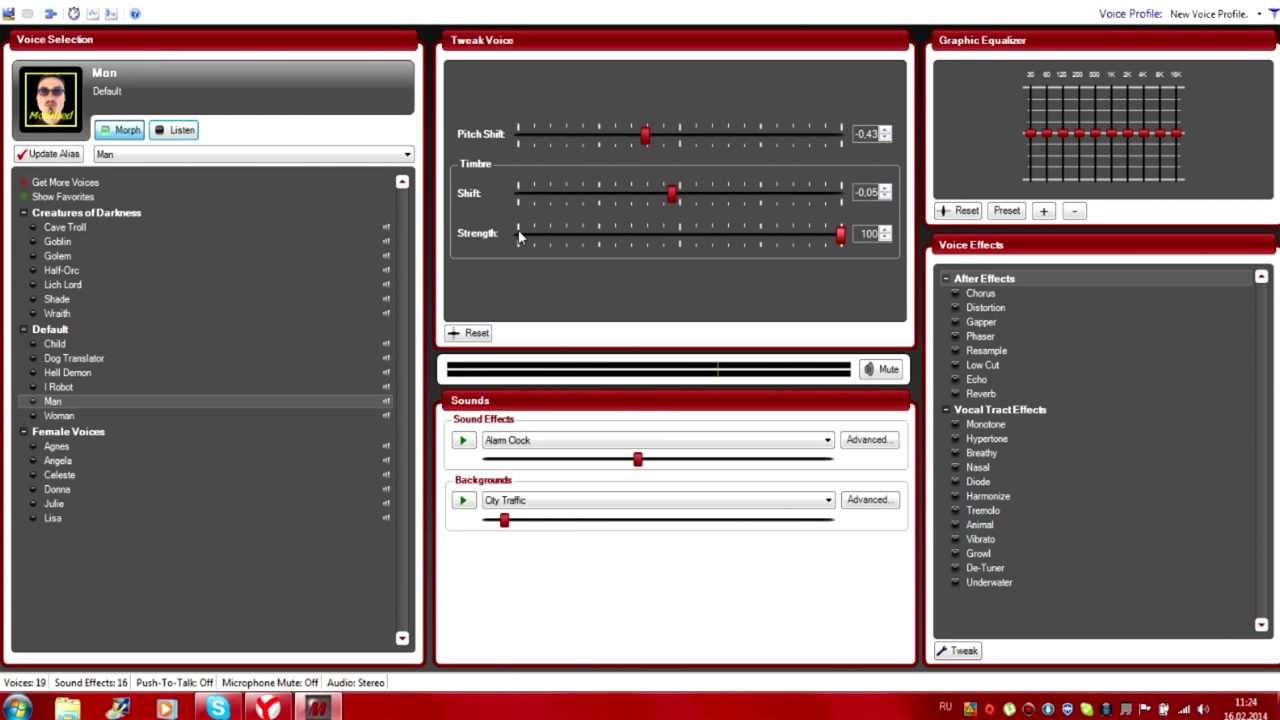The height and width of the screenshot is (720, 1280).
Task: Collapse the Creatures of Darkness group
Action: 24,213
